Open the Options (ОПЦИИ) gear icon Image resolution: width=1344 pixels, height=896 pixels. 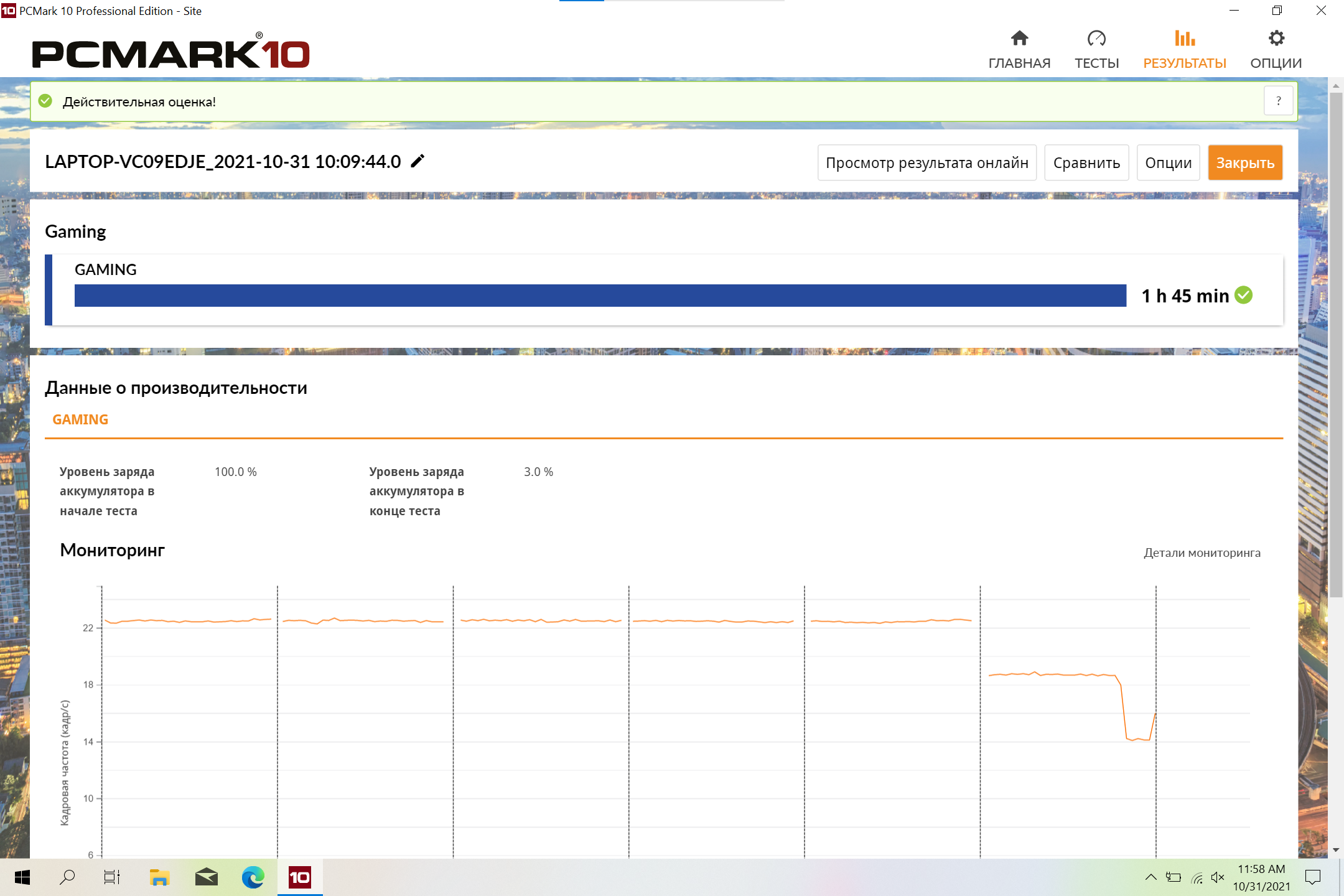(1276, 39)
